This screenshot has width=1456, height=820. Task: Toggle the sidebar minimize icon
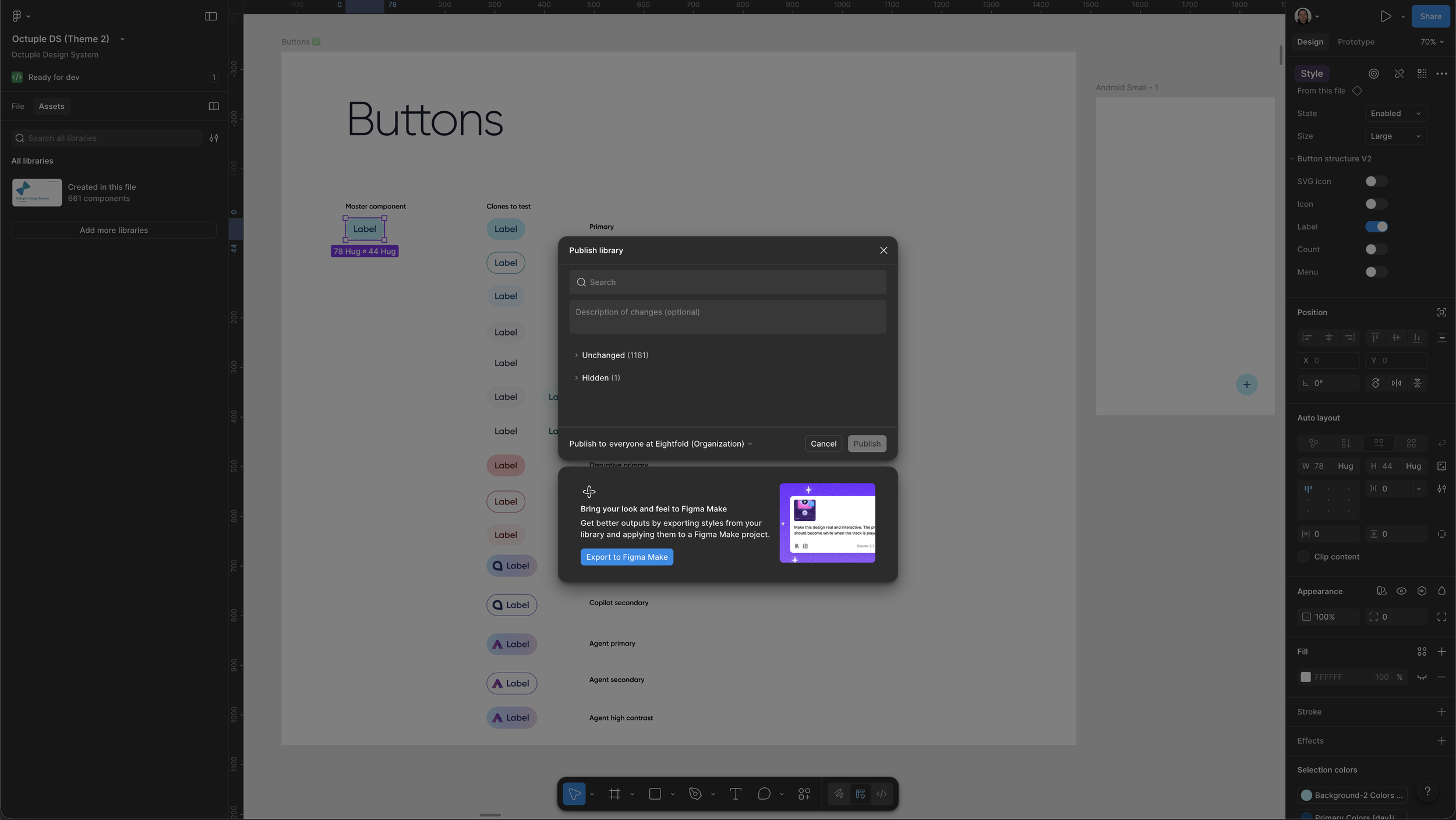(x=211, y=16)
